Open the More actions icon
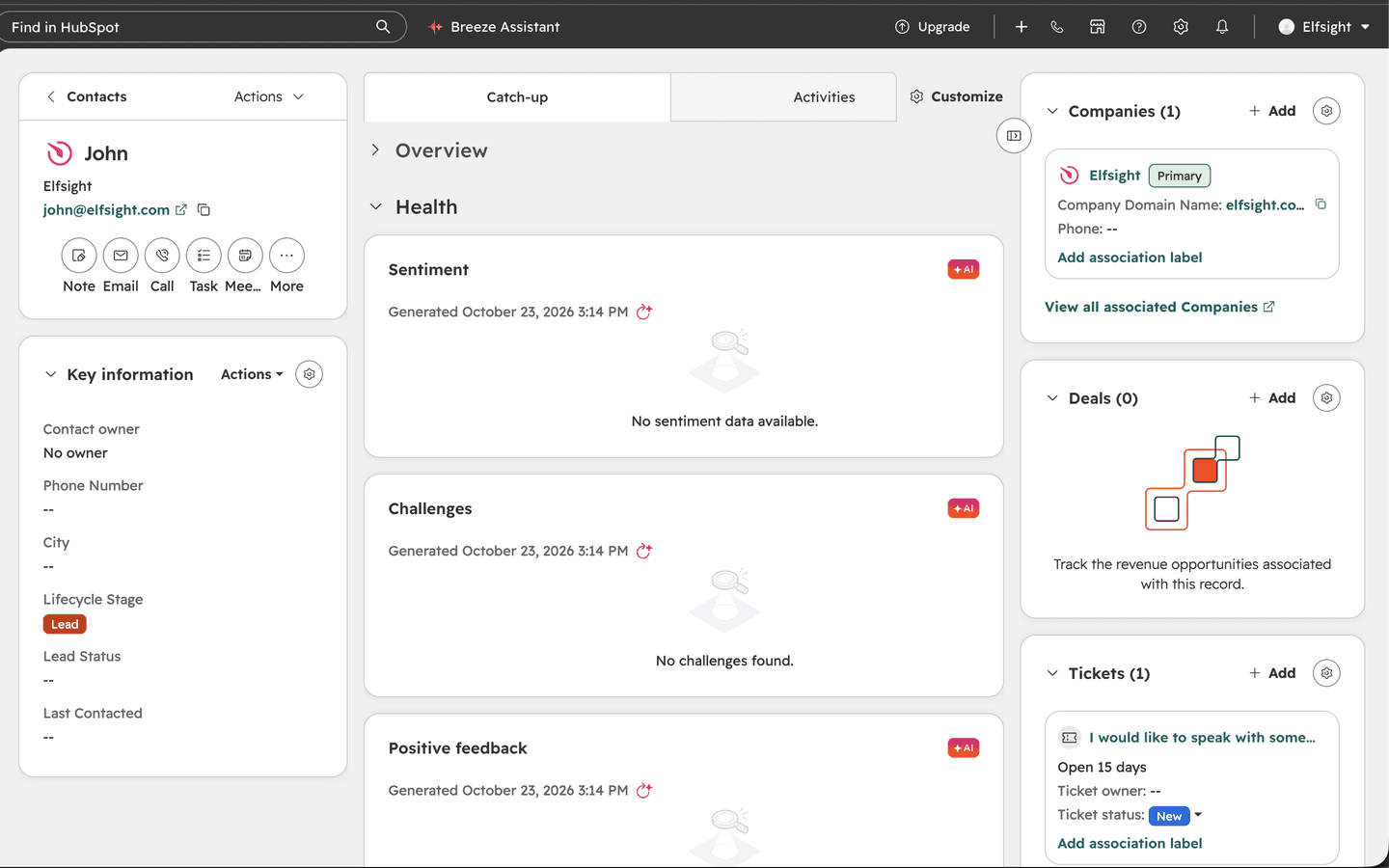 pyautogui.click(x=286, y=256)
